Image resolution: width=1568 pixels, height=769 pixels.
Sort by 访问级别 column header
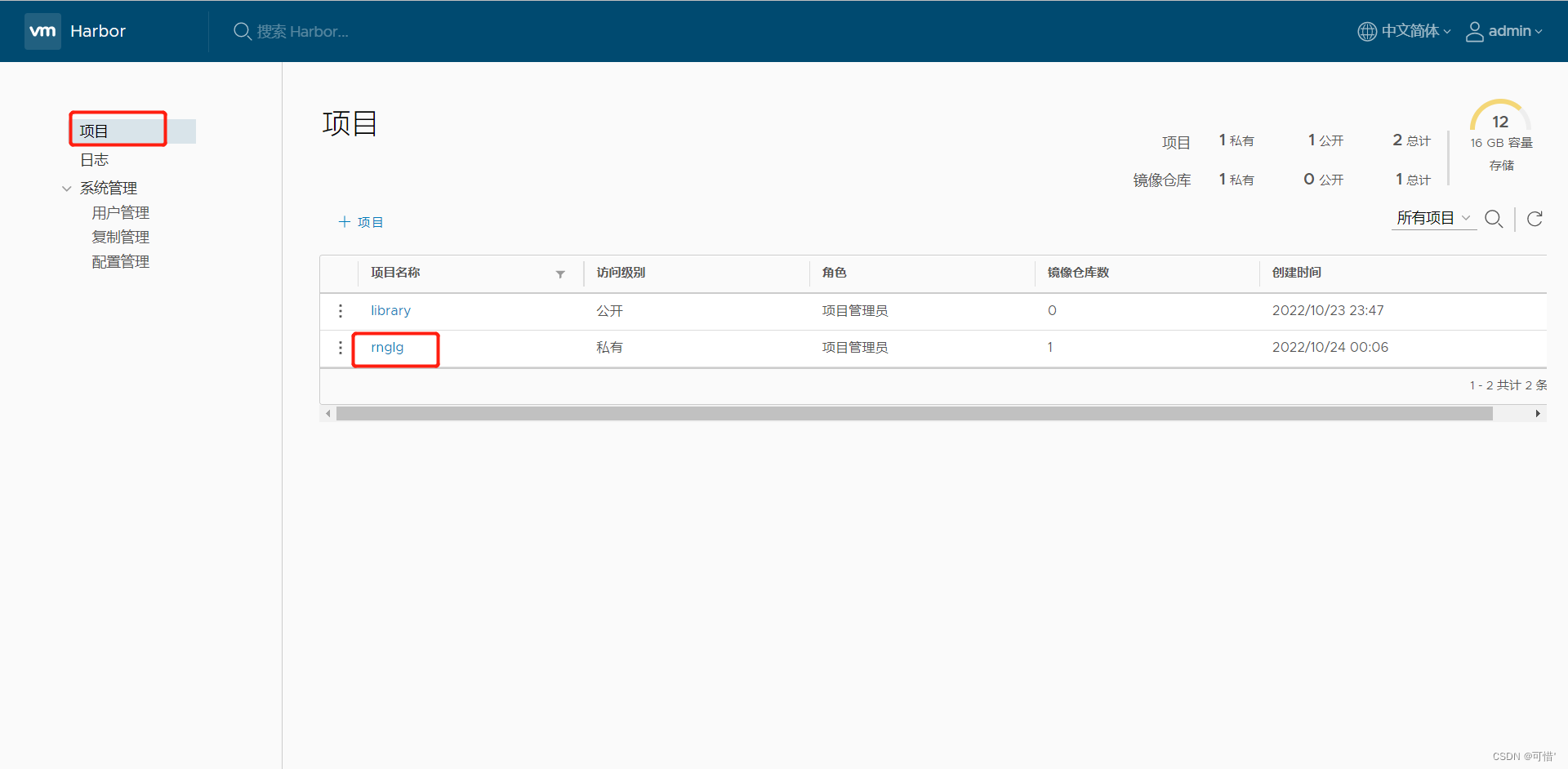pos(621,273)
